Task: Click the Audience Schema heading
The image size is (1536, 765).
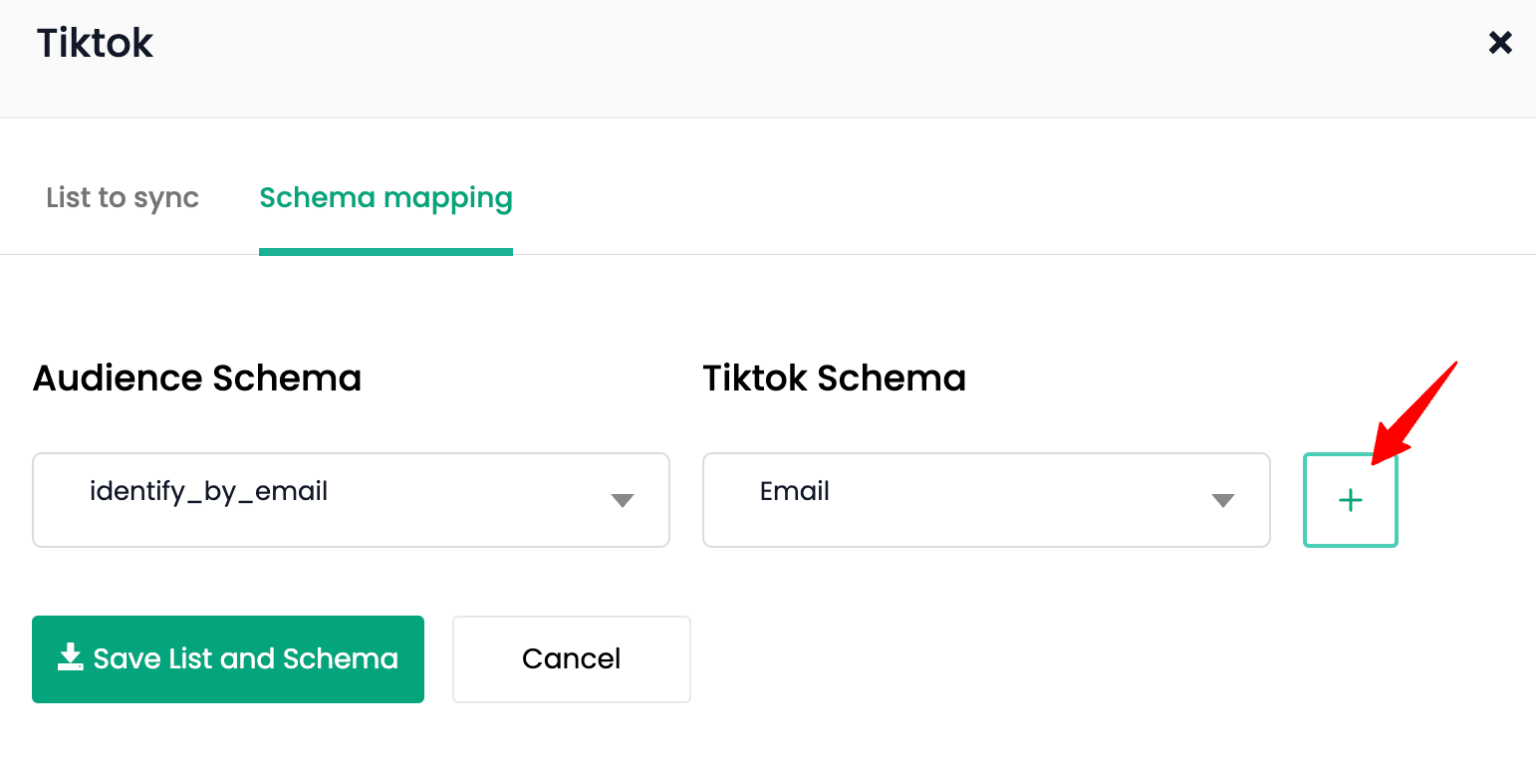Action: click(196, 378)
